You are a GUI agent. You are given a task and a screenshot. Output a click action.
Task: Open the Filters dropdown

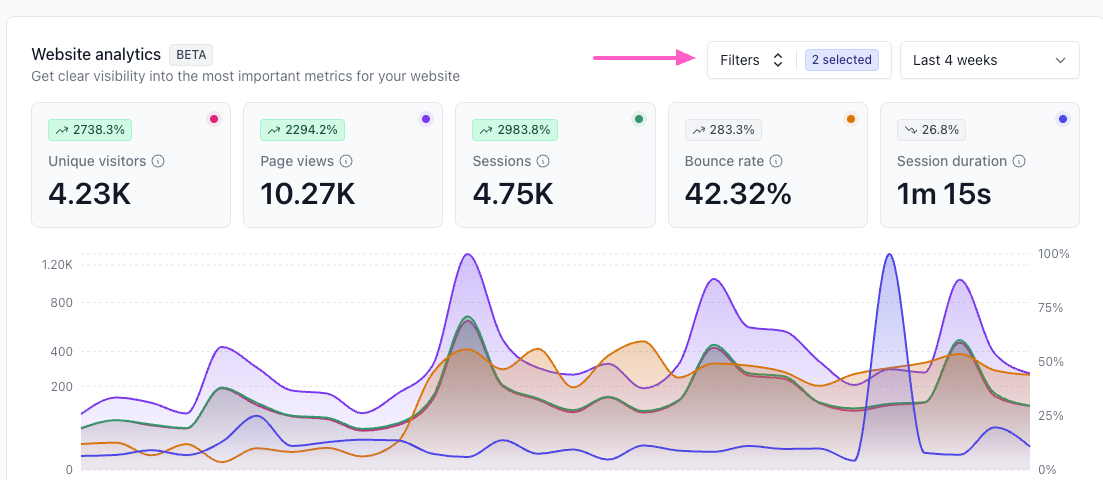(750, 60)
